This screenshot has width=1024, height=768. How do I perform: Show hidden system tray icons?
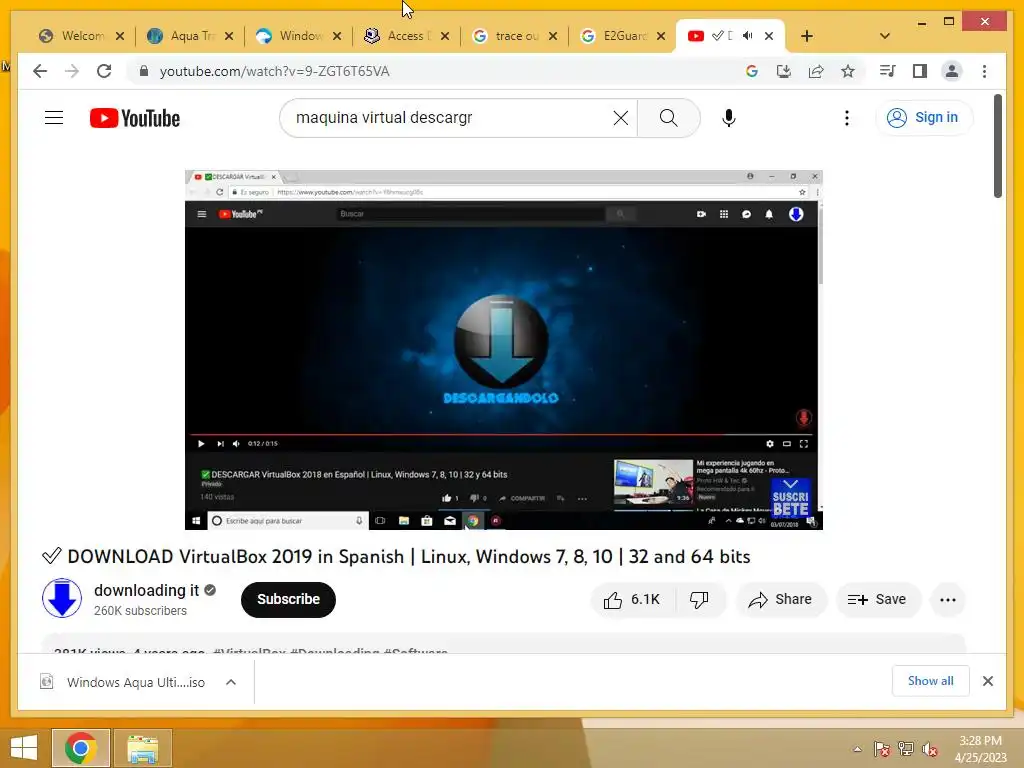click(x=857, y=749)
